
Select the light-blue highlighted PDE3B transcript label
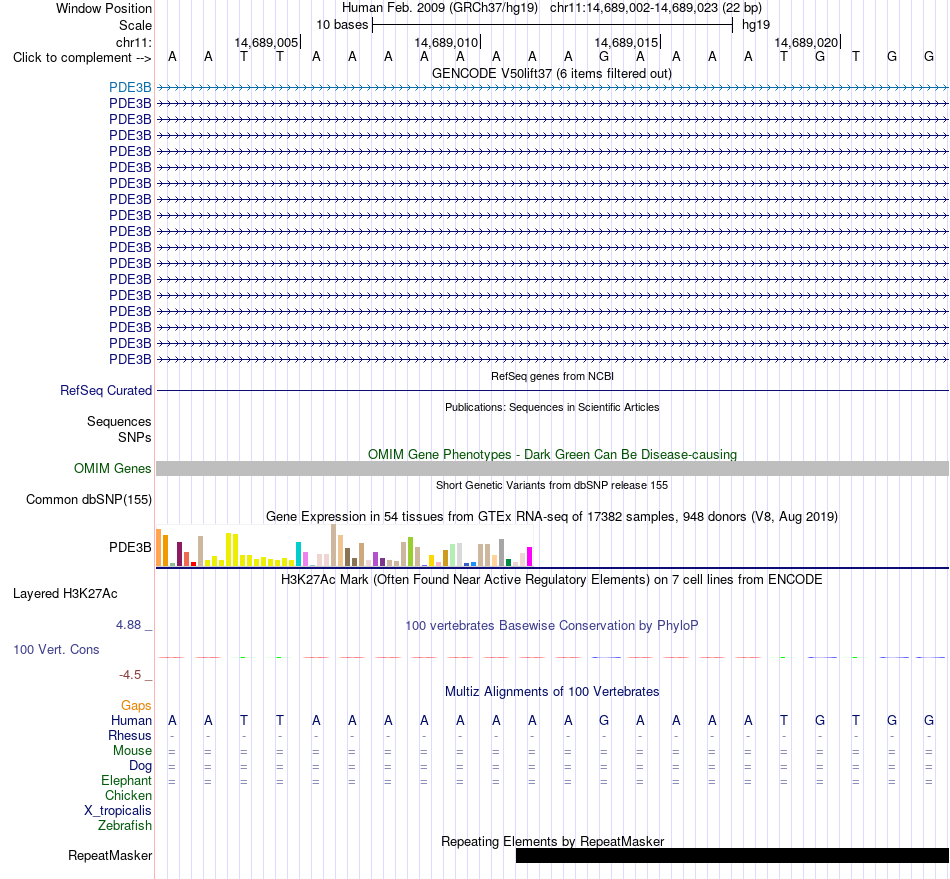(x=130, y=88)
